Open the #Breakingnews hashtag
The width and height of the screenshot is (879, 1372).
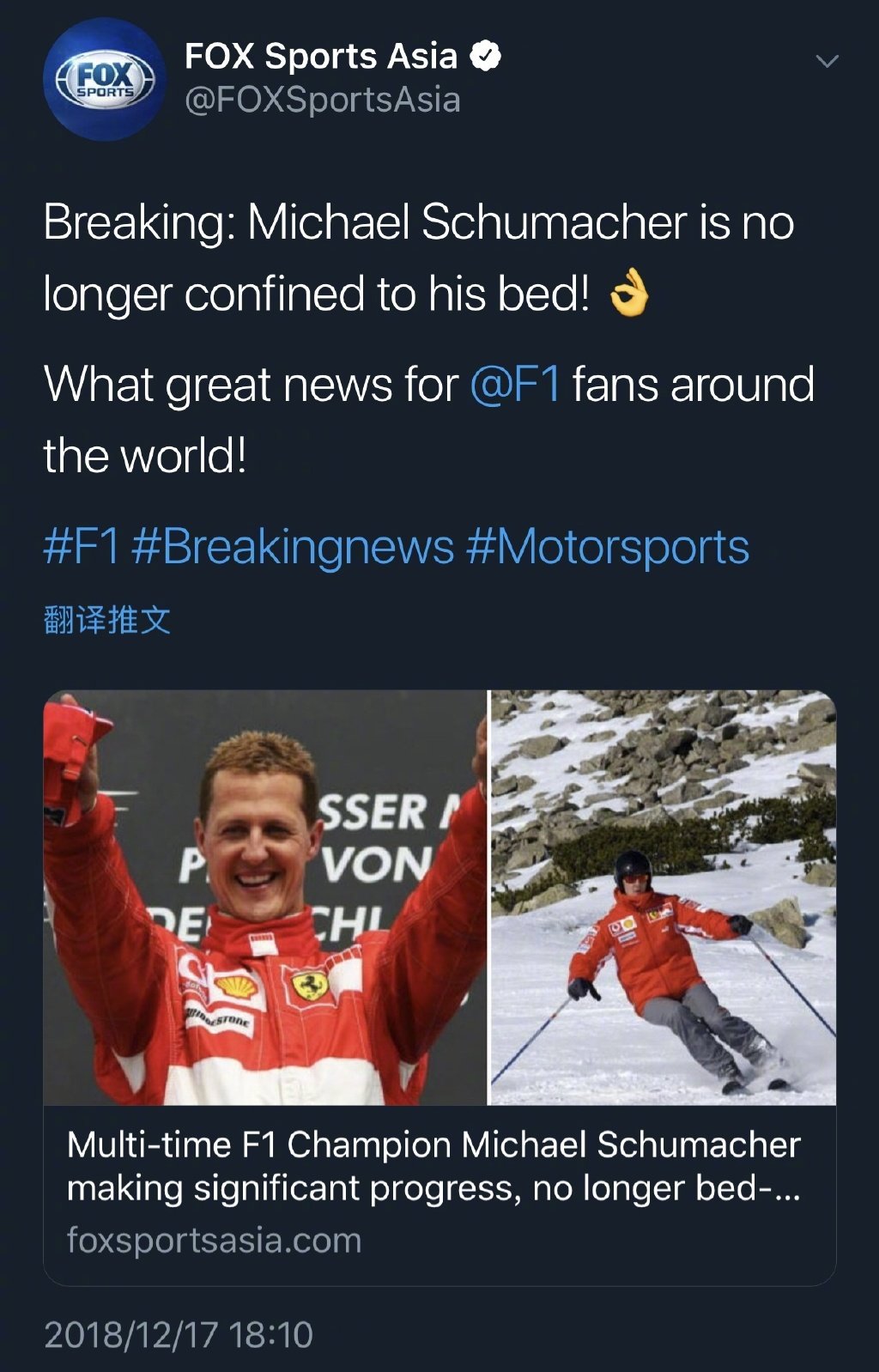point(293,547)
